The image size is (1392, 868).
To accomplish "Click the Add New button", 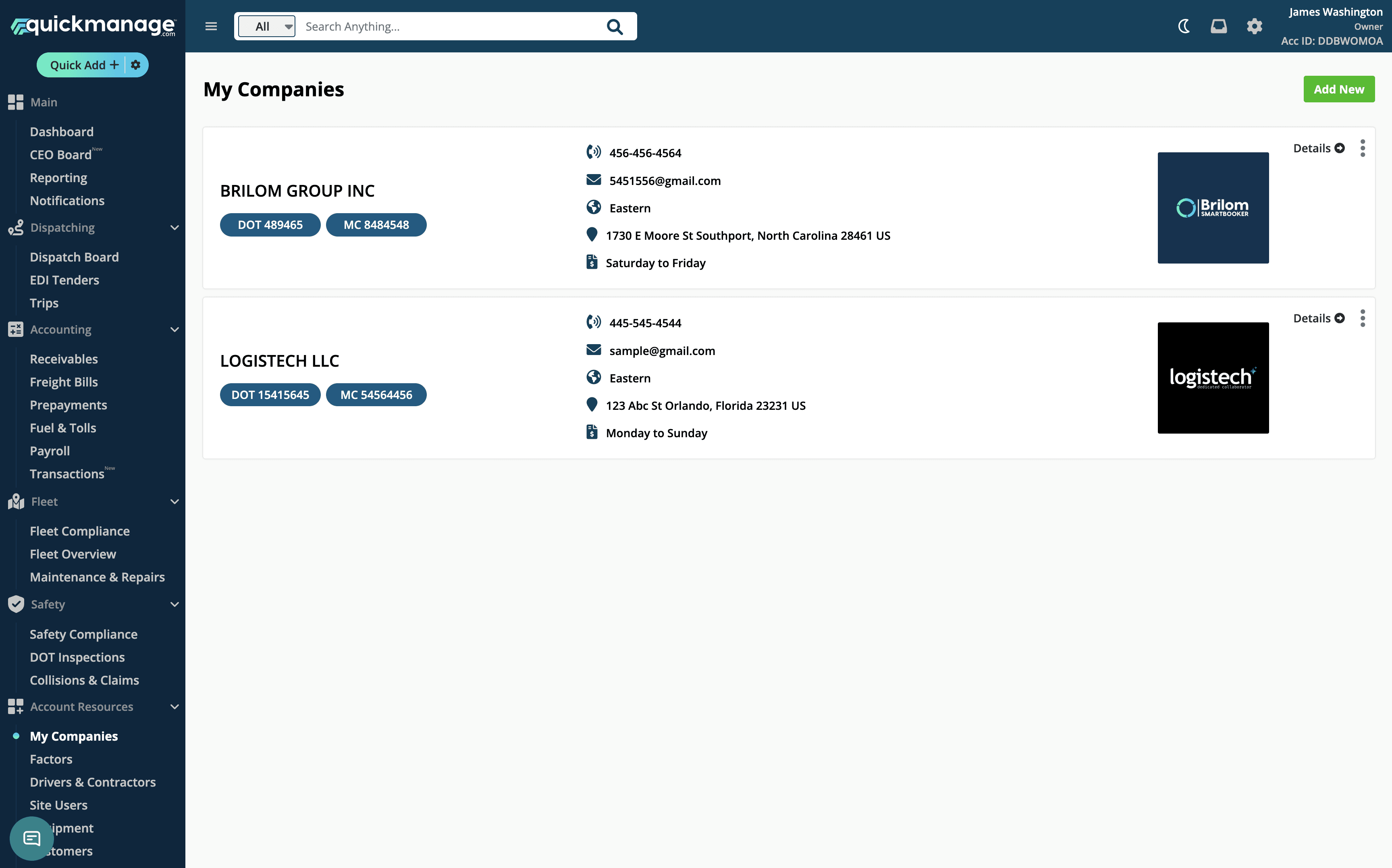I will click(1338, 89).
